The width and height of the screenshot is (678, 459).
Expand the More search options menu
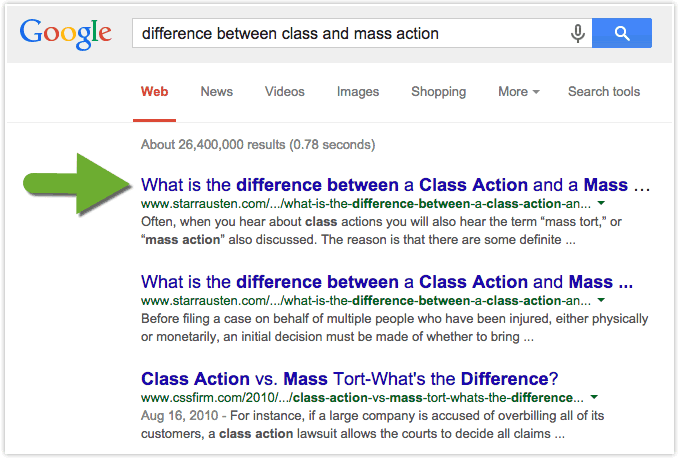[x=518, y=92]
